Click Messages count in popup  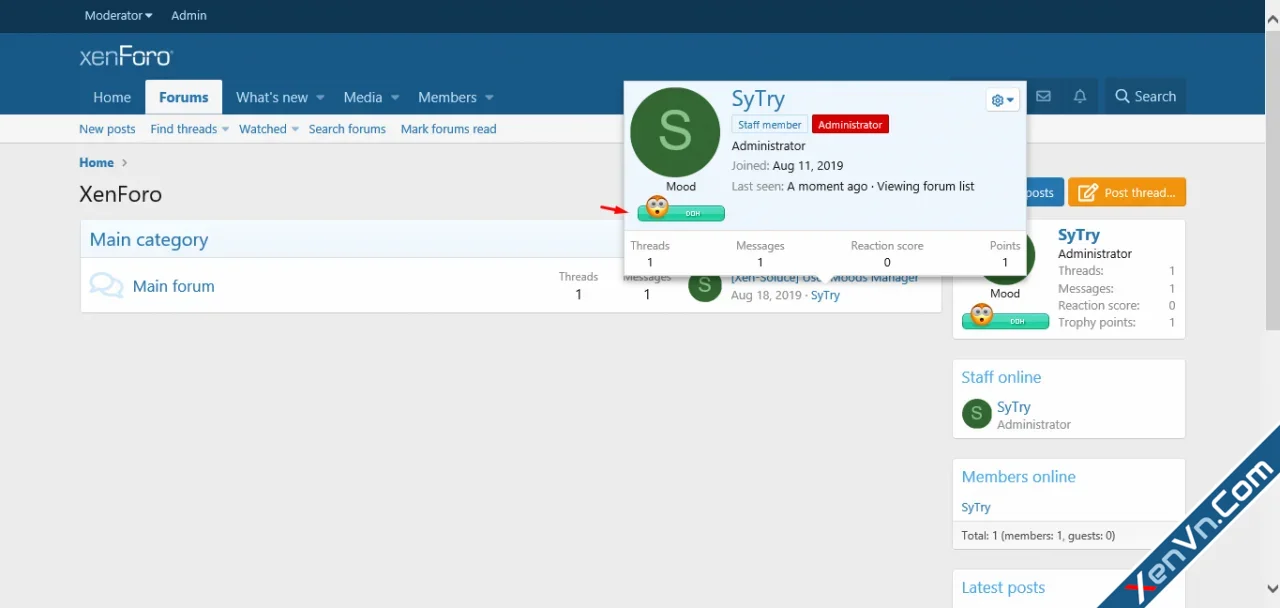(x=760, y=263)
